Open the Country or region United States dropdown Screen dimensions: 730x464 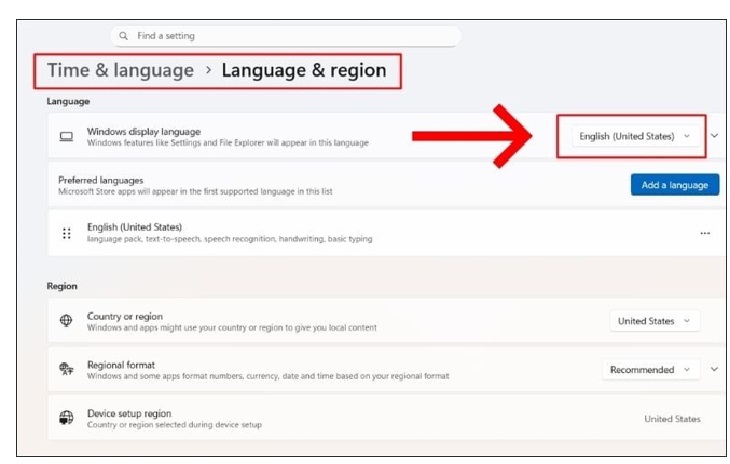point(654,321)
